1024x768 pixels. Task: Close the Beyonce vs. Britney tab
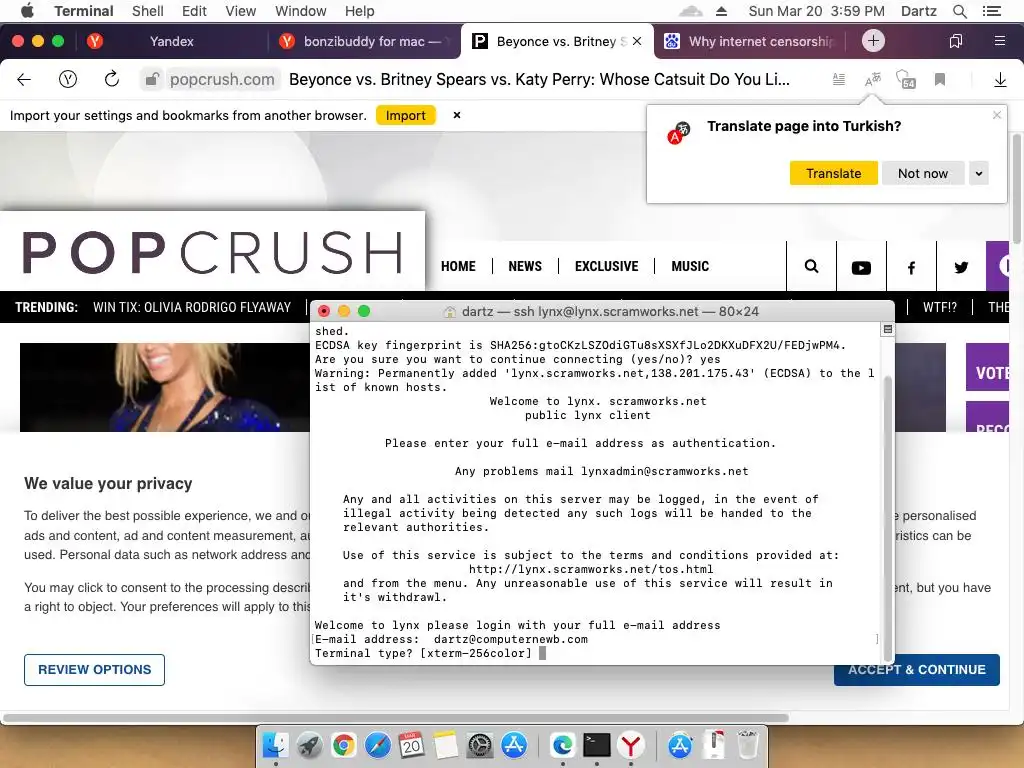click(x=637, y=41)
